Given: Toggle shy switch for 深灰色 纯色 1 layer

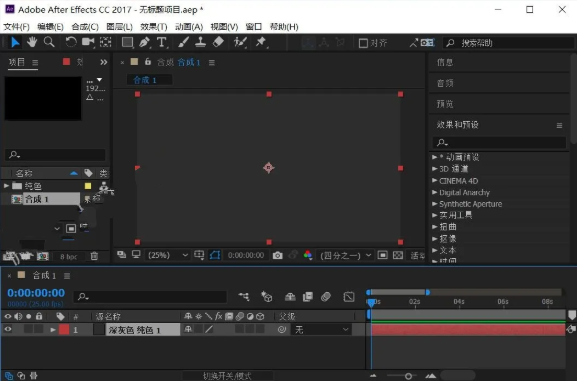Looking at the screenshot, I should coord(188,329).
